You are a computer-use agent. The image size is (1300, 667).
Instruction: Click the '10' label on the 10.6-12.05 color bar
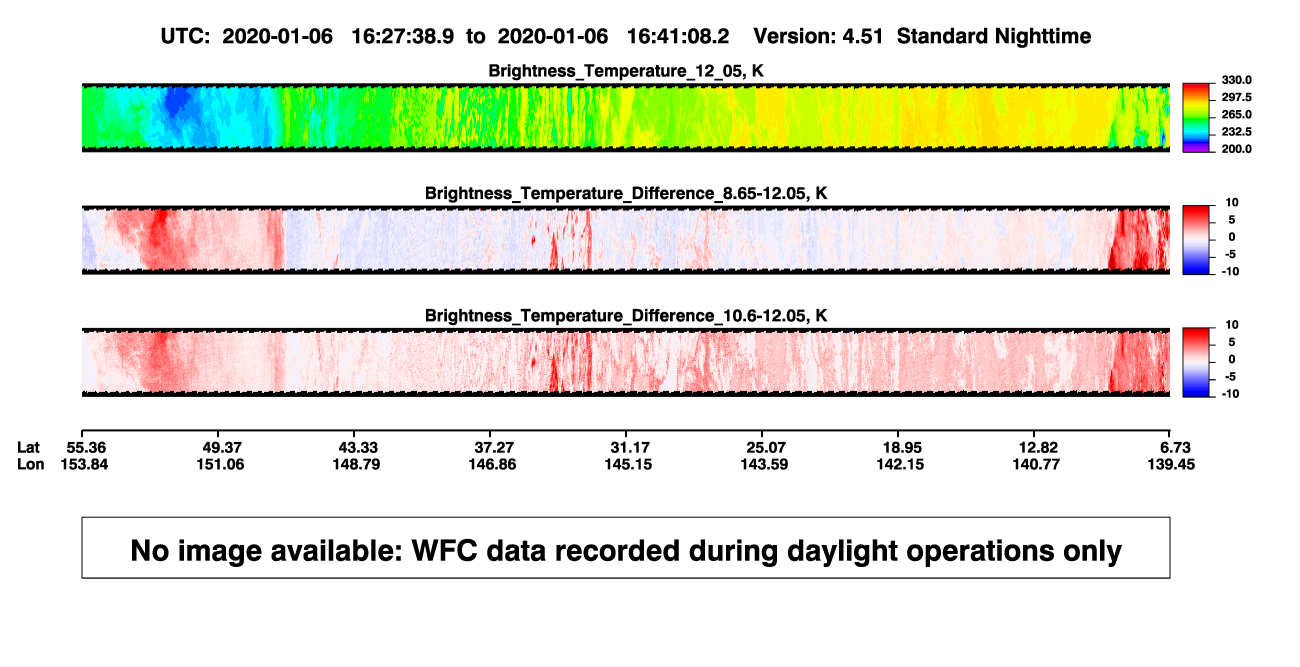pos(1232,325)
